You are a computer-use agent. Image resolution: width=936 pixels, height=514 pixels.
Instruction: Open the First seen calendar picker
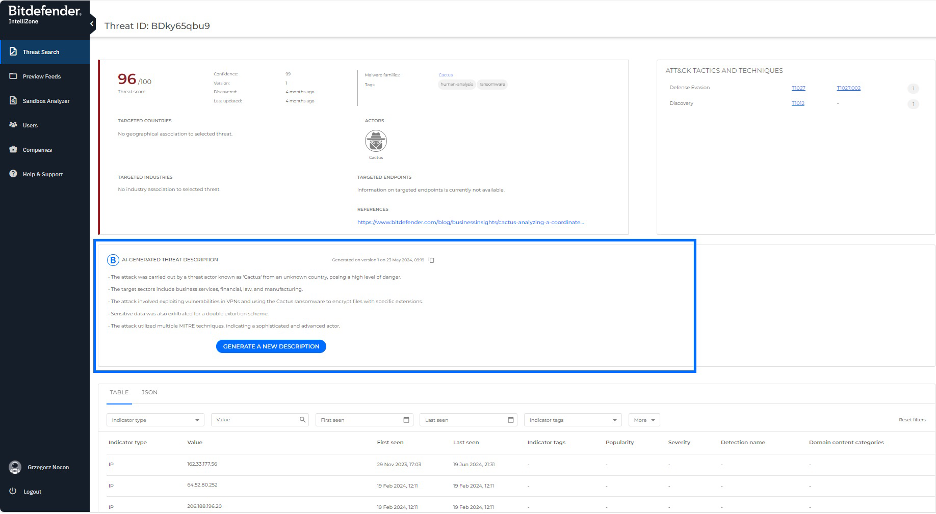[406, 420]
